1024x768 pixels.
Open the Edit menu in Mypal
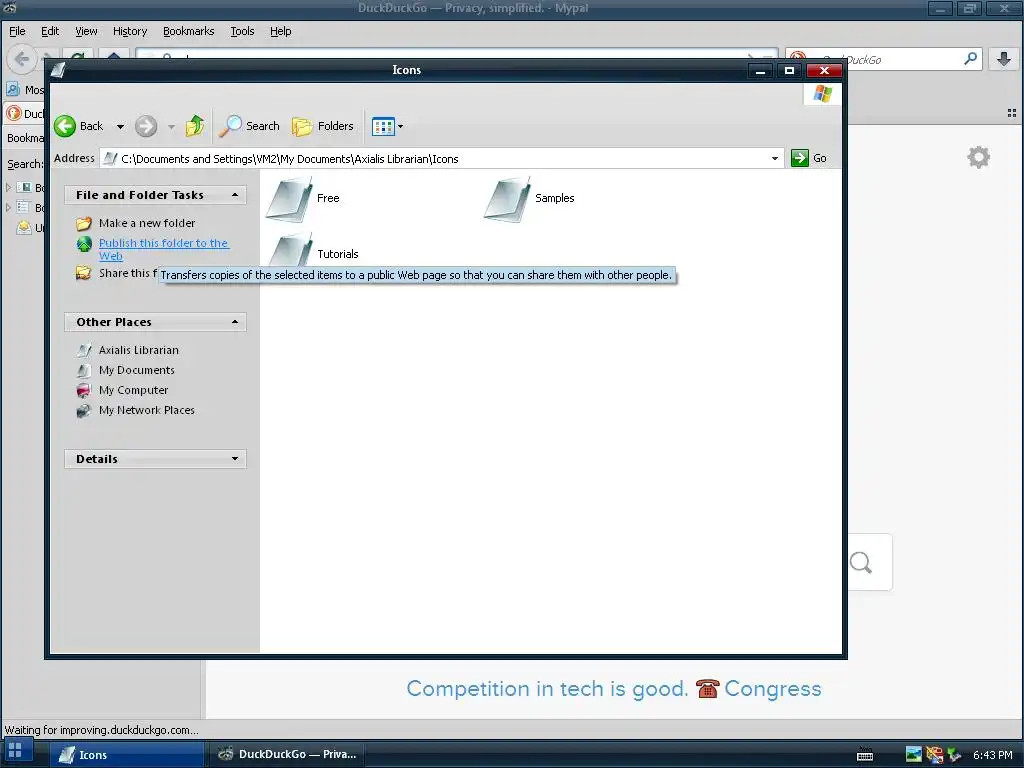click(x=50, y=31)
